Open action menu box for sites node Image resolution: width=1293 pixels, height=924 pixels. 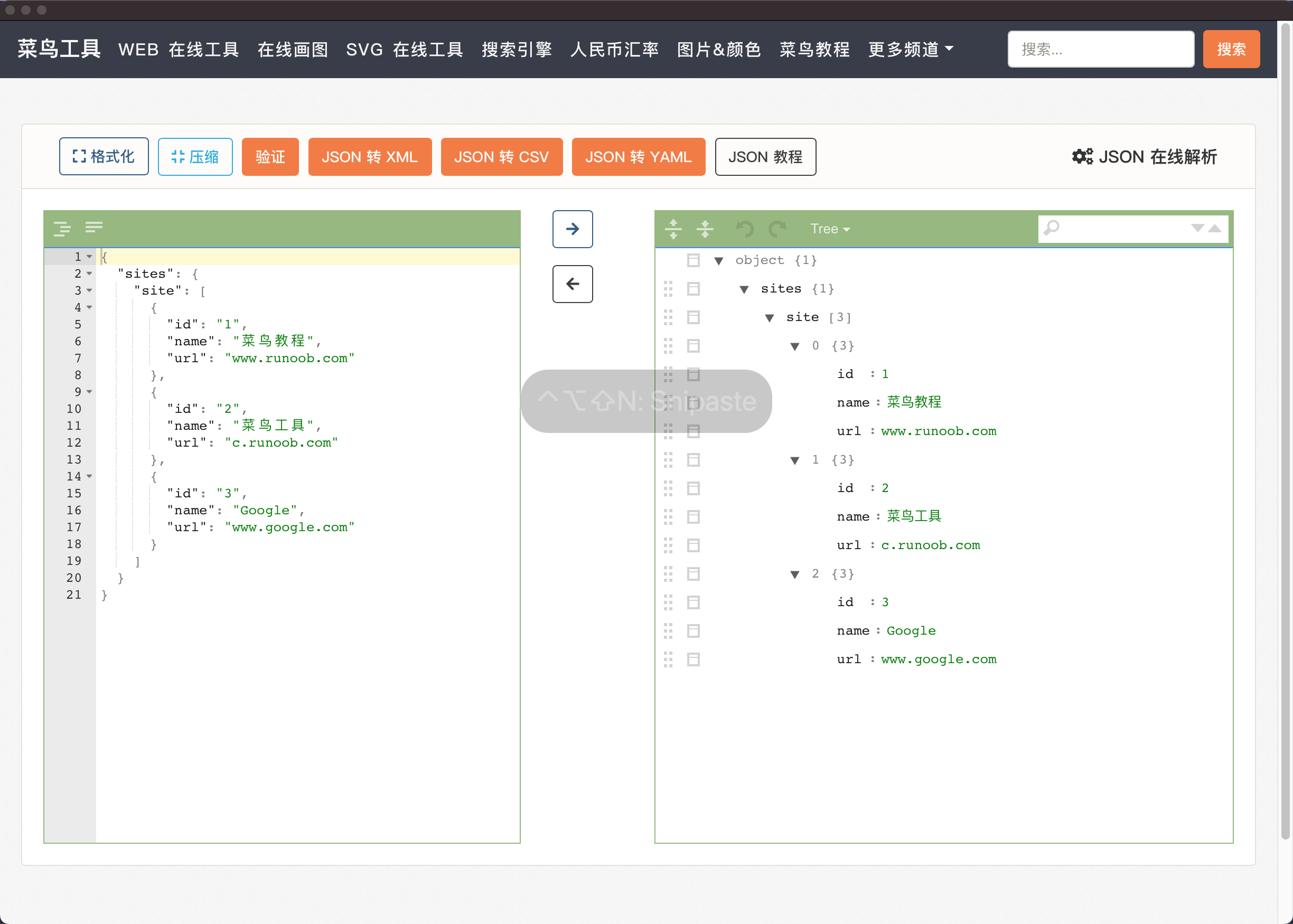pyautogui.click(x=693, y=289)
